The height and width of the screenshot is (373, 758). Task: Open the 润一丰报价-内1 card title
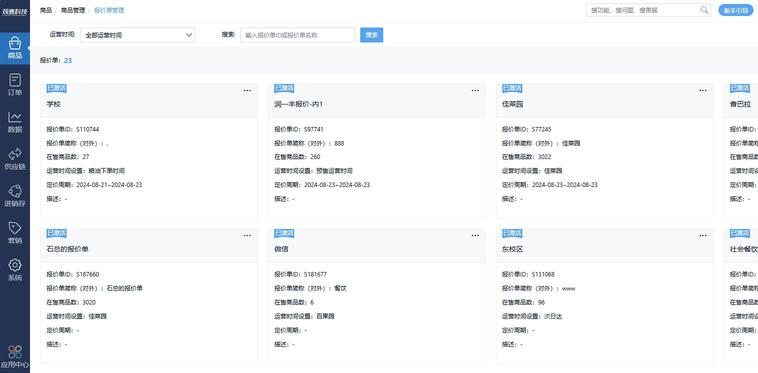[298, 104]
